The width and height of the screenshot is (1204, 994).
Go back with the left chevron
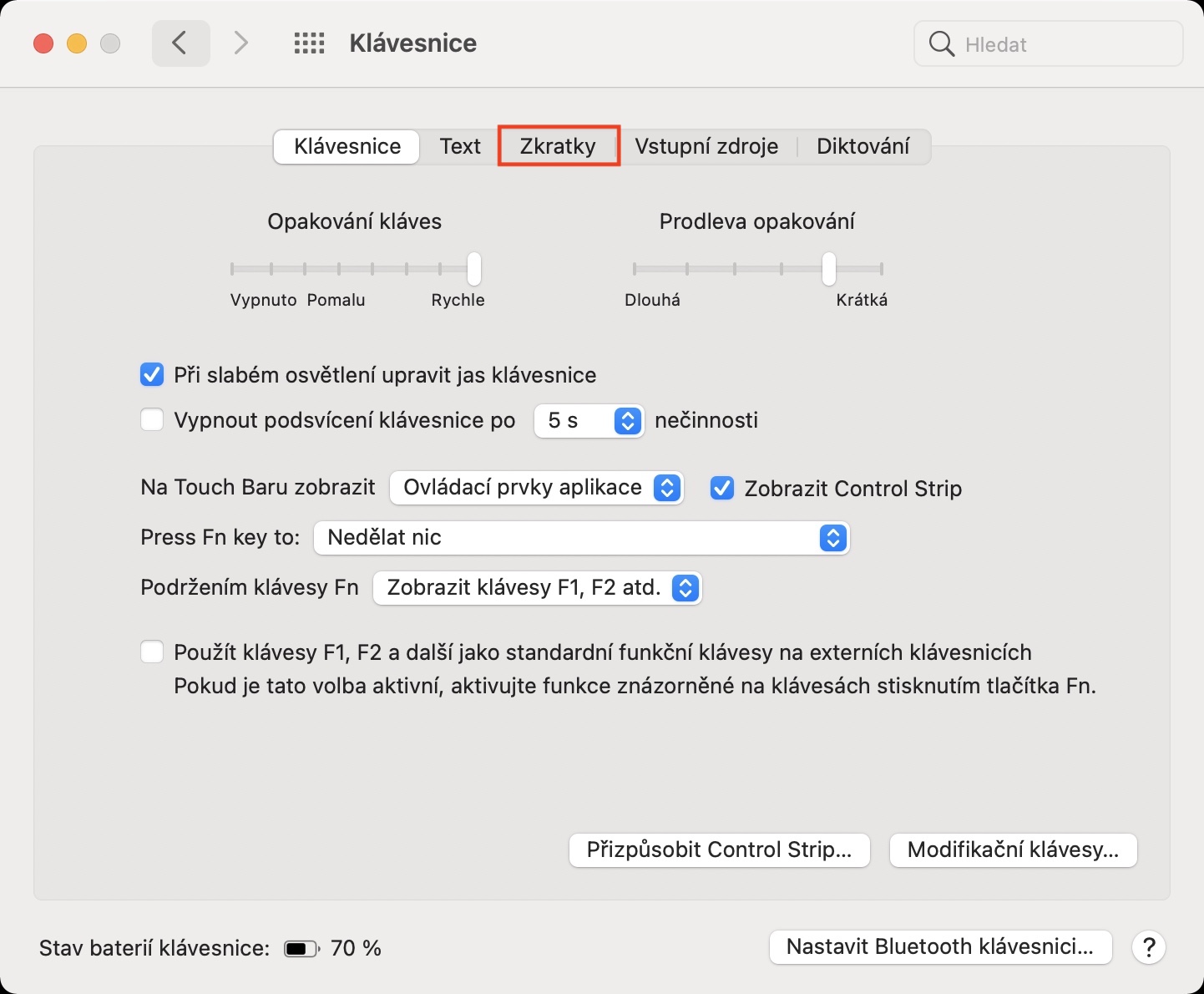click(x=180, y=43)
